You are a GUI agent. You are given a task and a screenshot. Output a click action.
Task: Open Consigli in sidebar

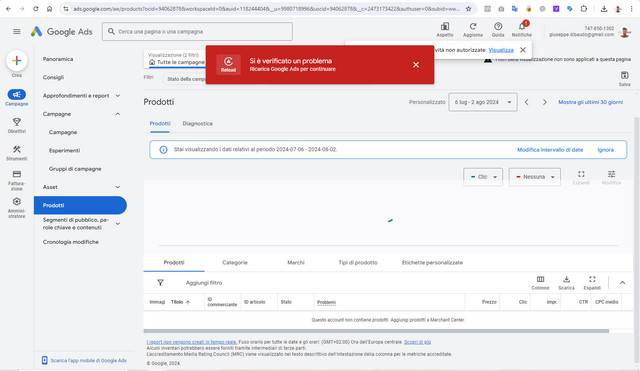[x=53, y=77]
